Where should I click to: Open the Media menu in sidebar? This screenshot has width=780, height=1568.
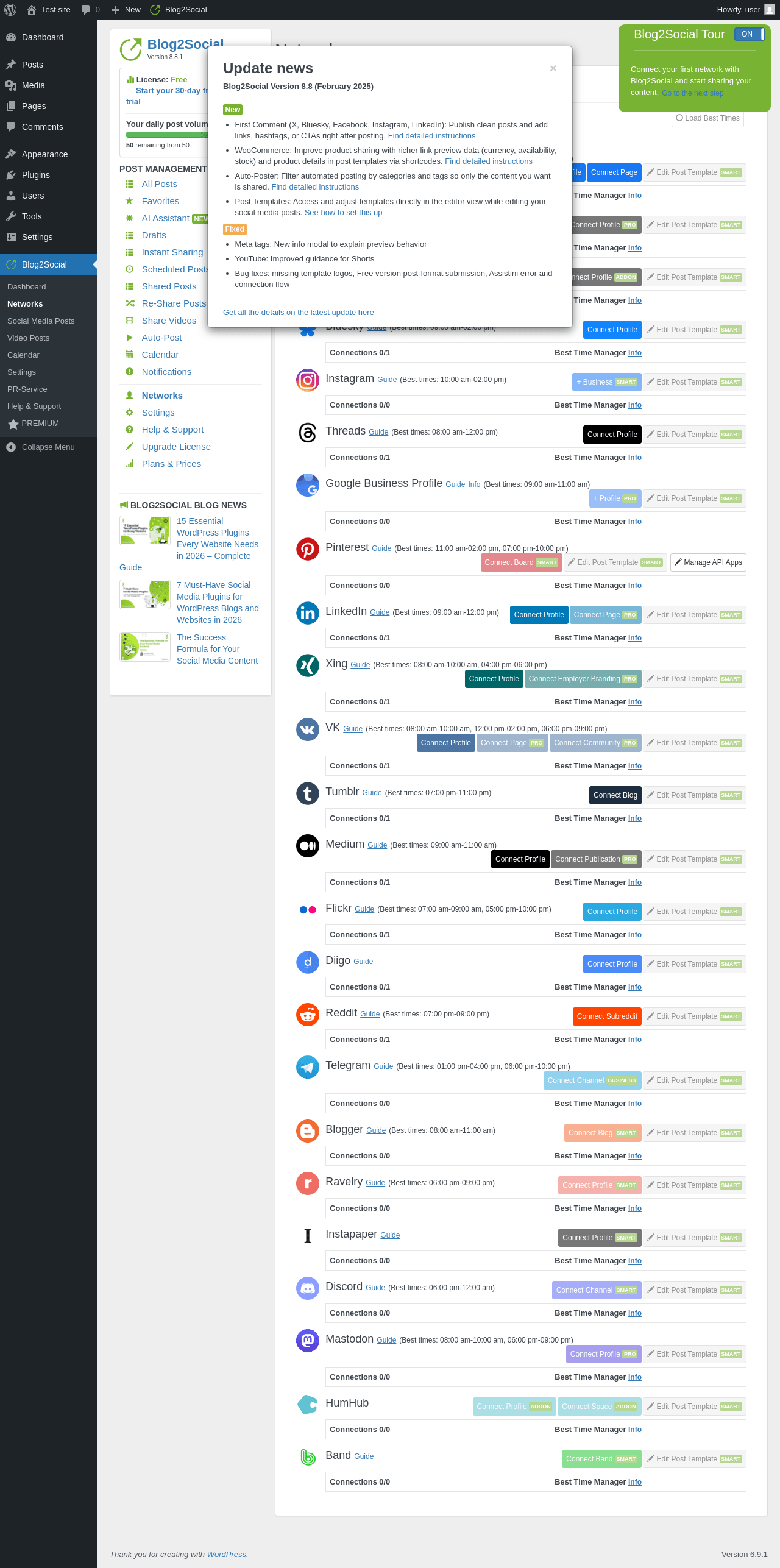[49, 85]
